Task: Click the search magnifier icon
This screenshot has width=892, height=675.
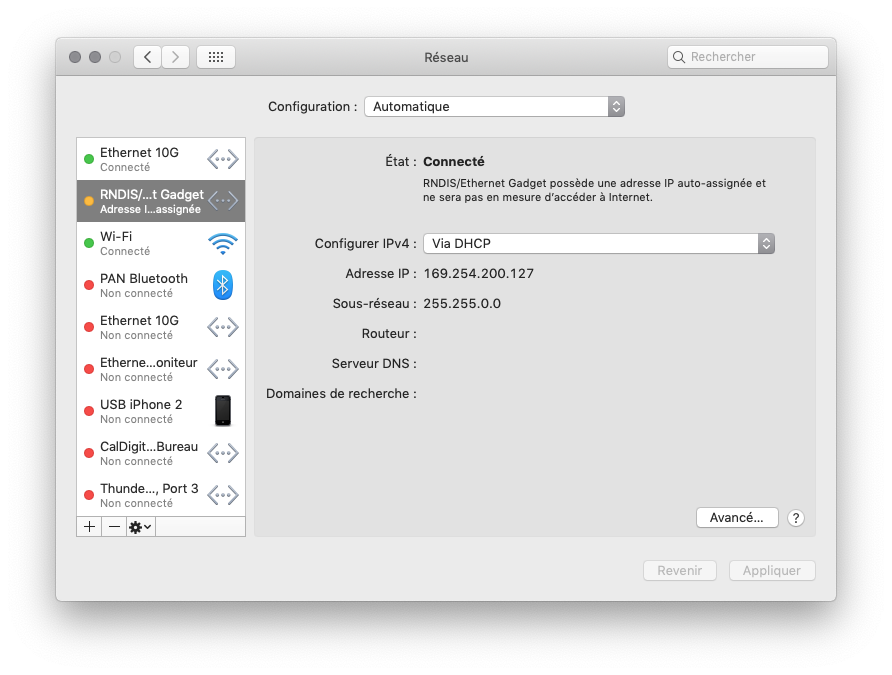Action: 679,57
